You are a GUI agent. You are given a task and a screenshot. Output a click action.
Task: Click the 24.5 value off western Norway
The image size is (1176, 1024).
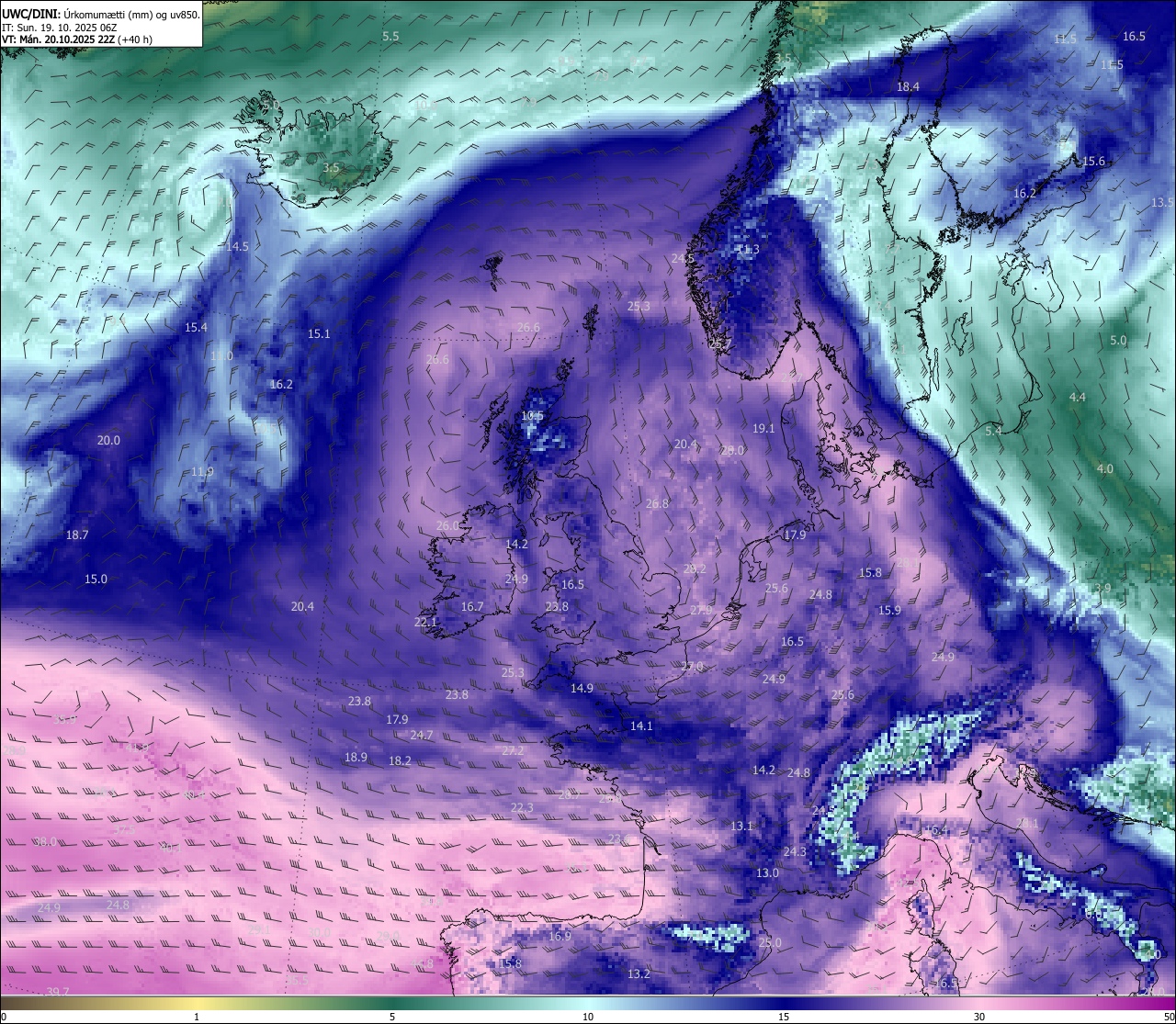tap(683, 258)
